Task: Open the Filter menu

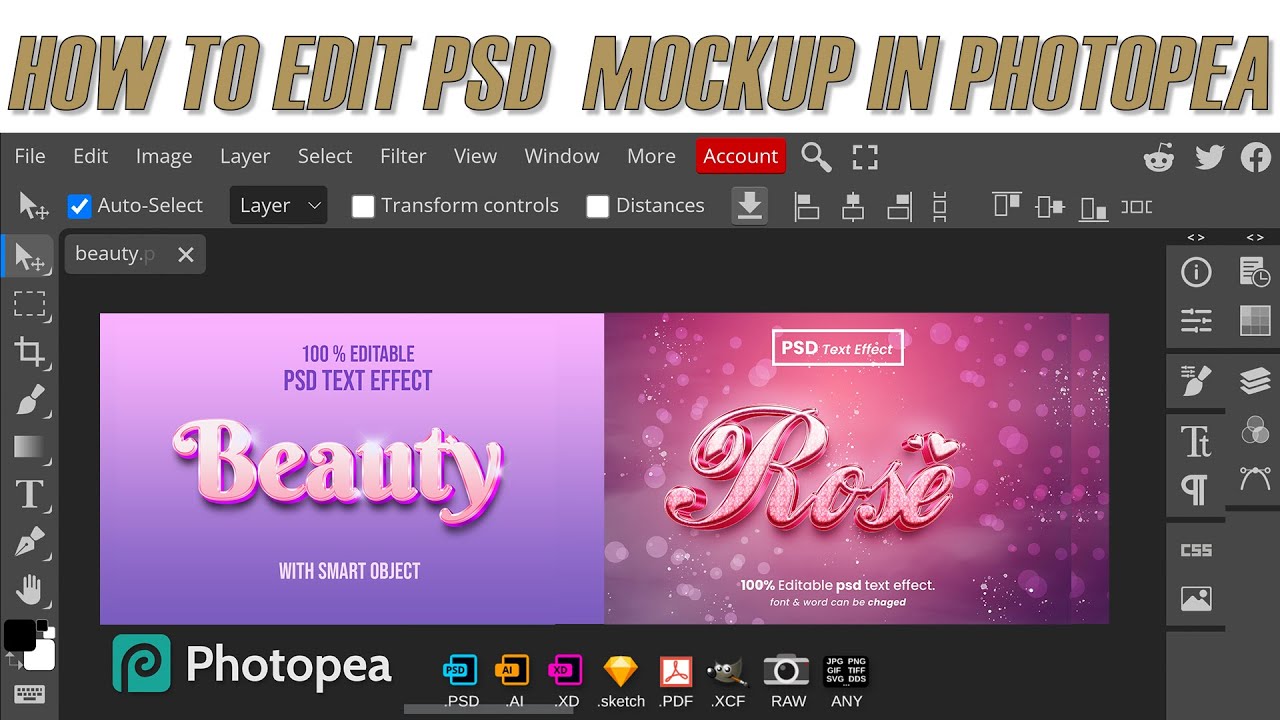Action: click(x=403, y=156)
